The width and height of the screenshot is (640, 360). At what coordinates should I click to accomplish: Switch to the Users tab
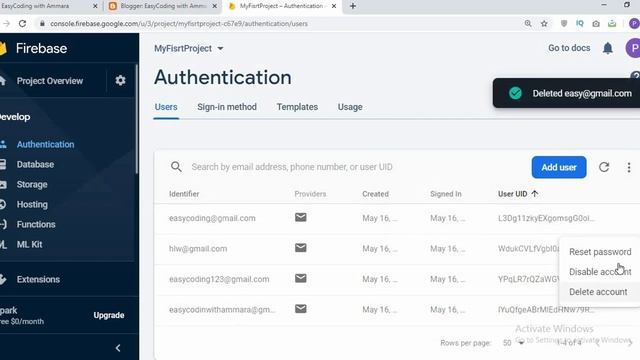(x=166, y=107)
